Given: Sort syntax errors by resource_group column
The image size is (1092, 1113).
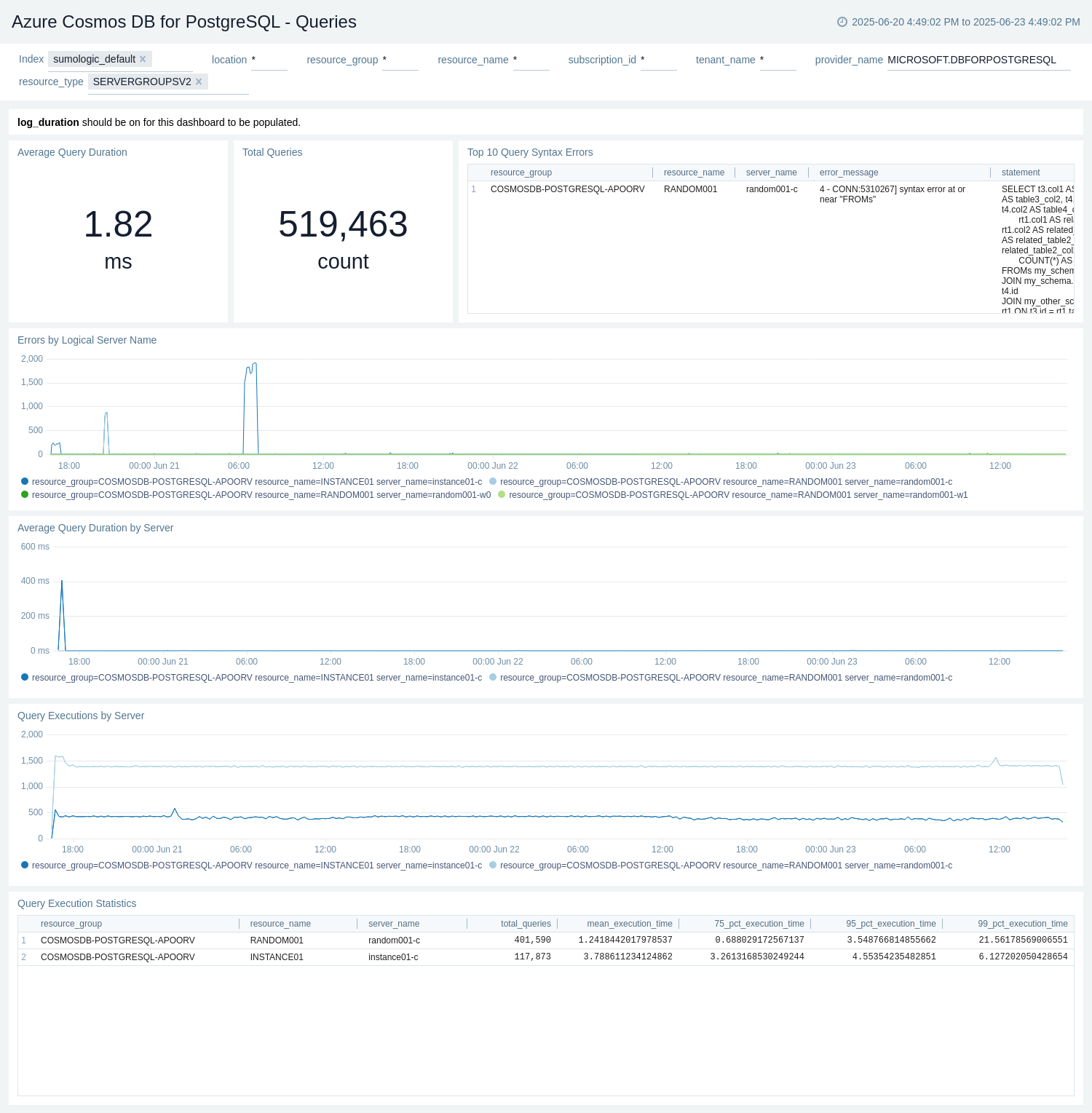Looking at the screenshot, I should tap(521, 173).
